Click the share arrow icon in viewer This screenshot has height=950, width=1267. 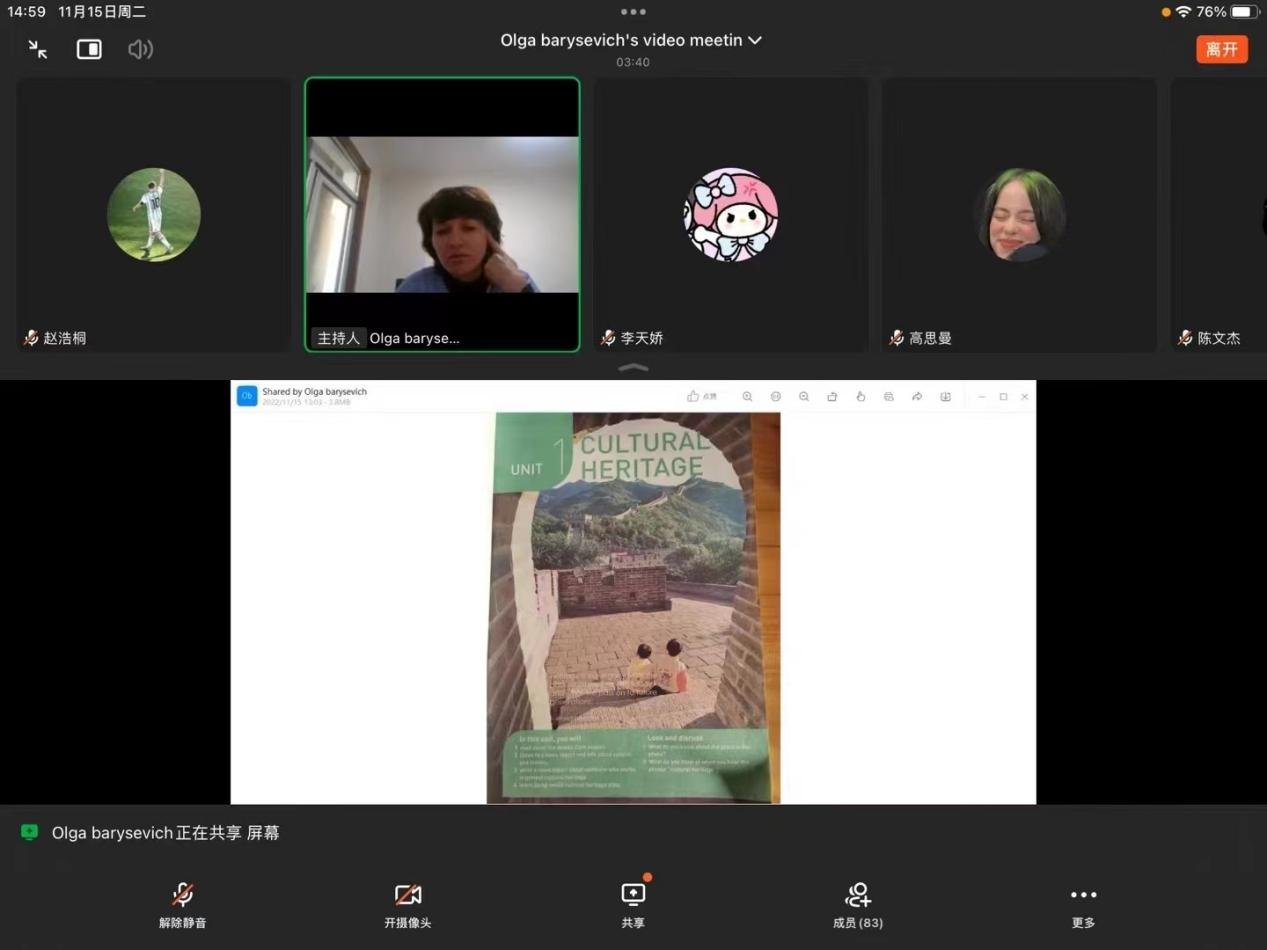[x=917, y=397]
